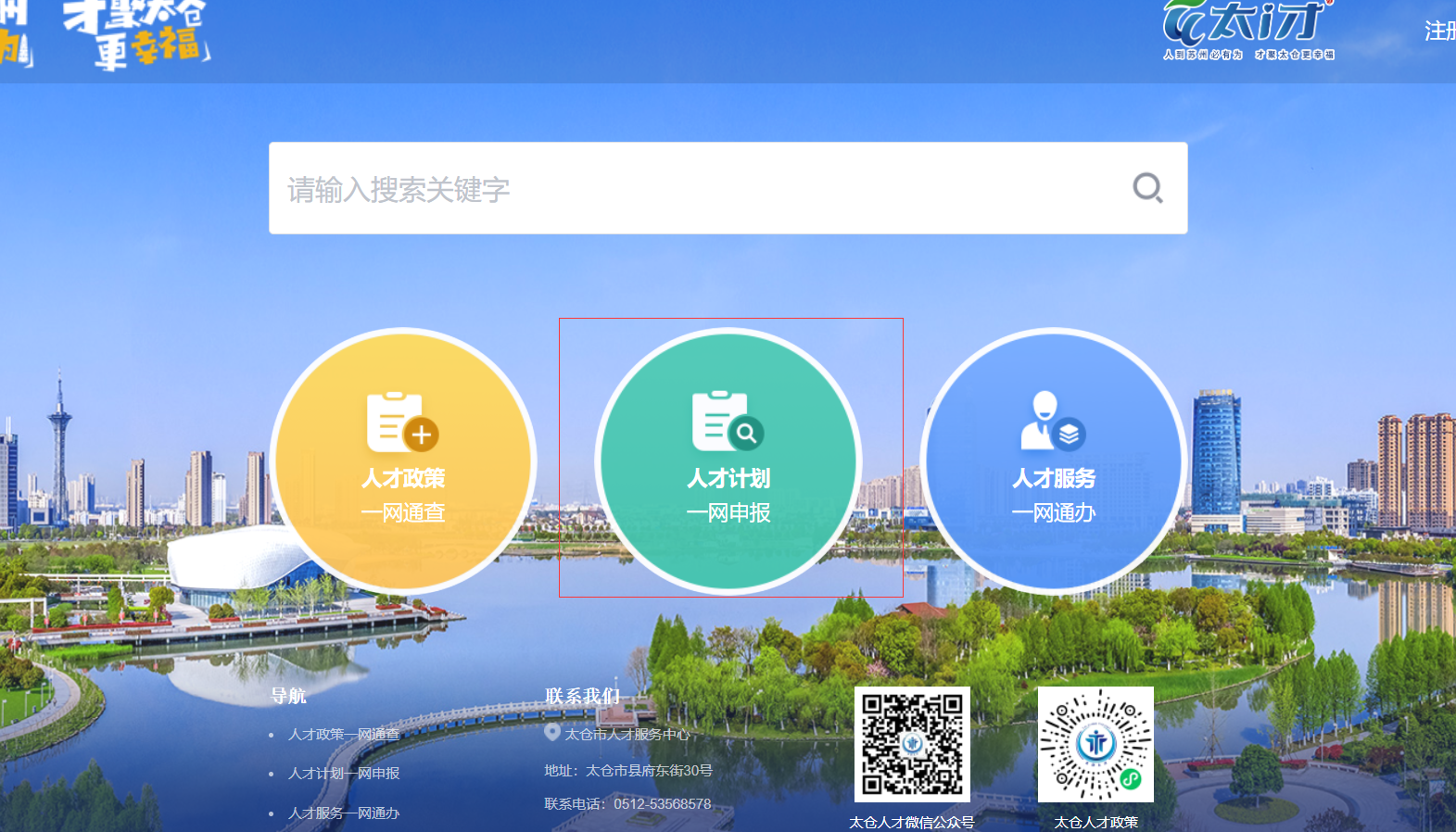Click the 导航 footer heading
1456x832 pixels.
(288, 696)
